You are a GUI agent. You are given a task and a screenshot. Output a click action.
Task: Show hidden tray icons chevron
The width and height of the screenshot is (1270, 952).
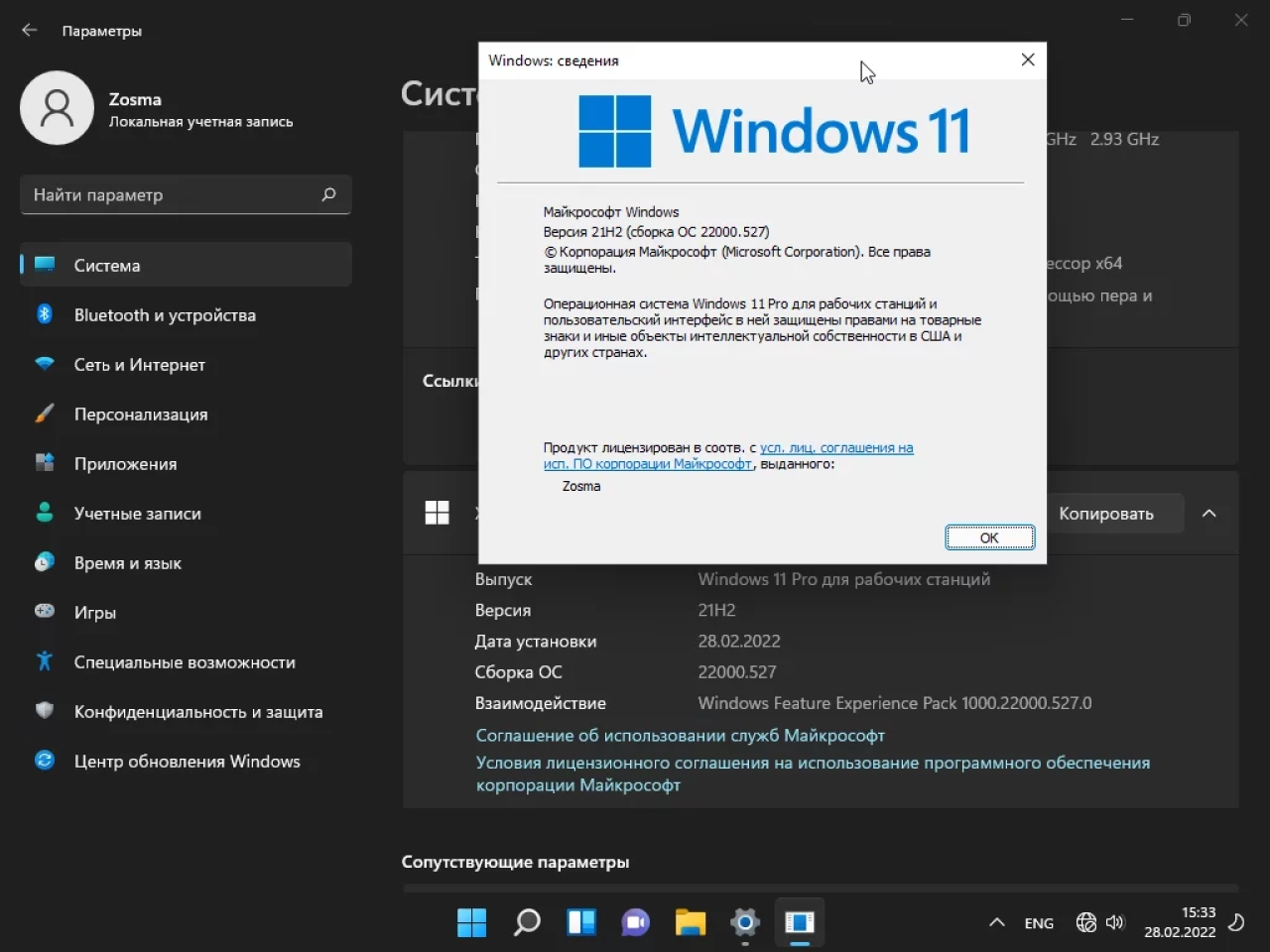point(997,923)
